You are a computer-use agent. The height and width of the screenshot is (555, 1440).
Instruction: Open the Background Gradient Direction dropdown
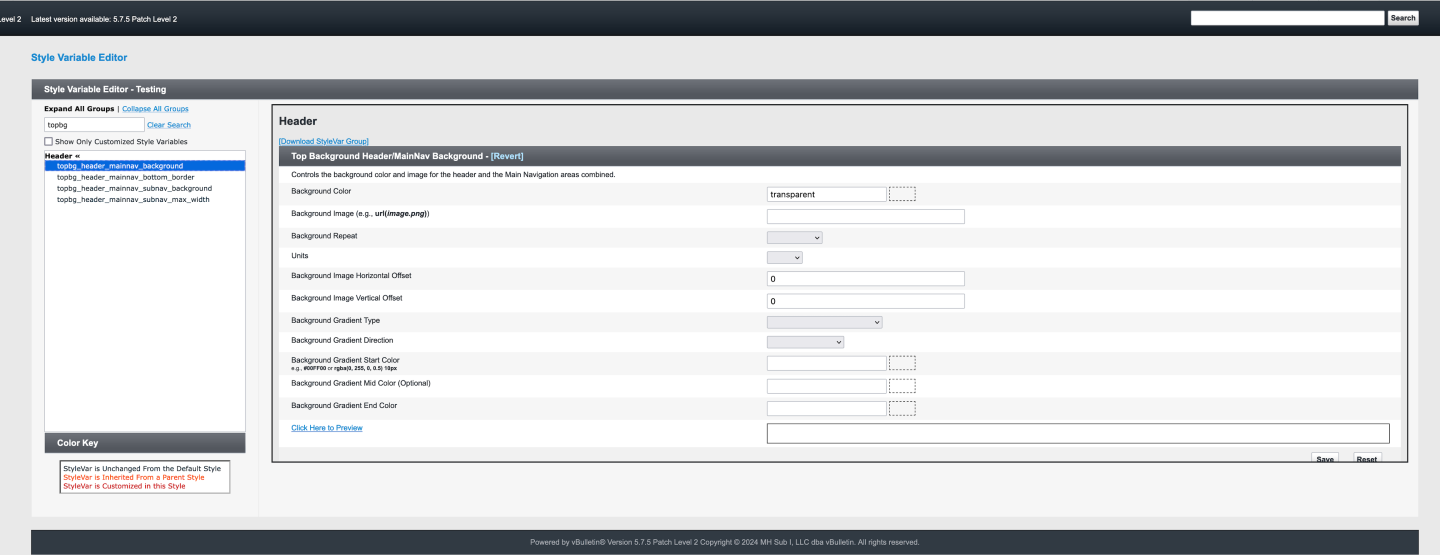pos(806,342)
